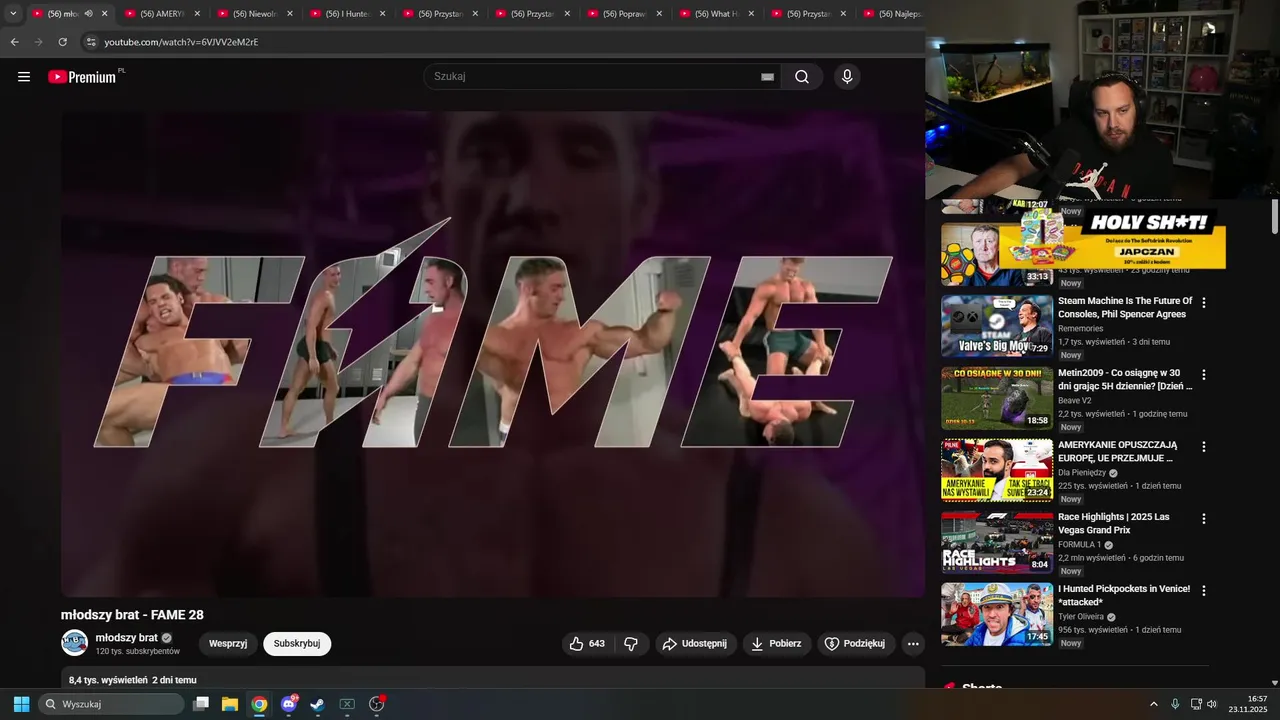Open the YouTube hamburger guide menu
1280x720 pixels.
[x=24, y=77]
